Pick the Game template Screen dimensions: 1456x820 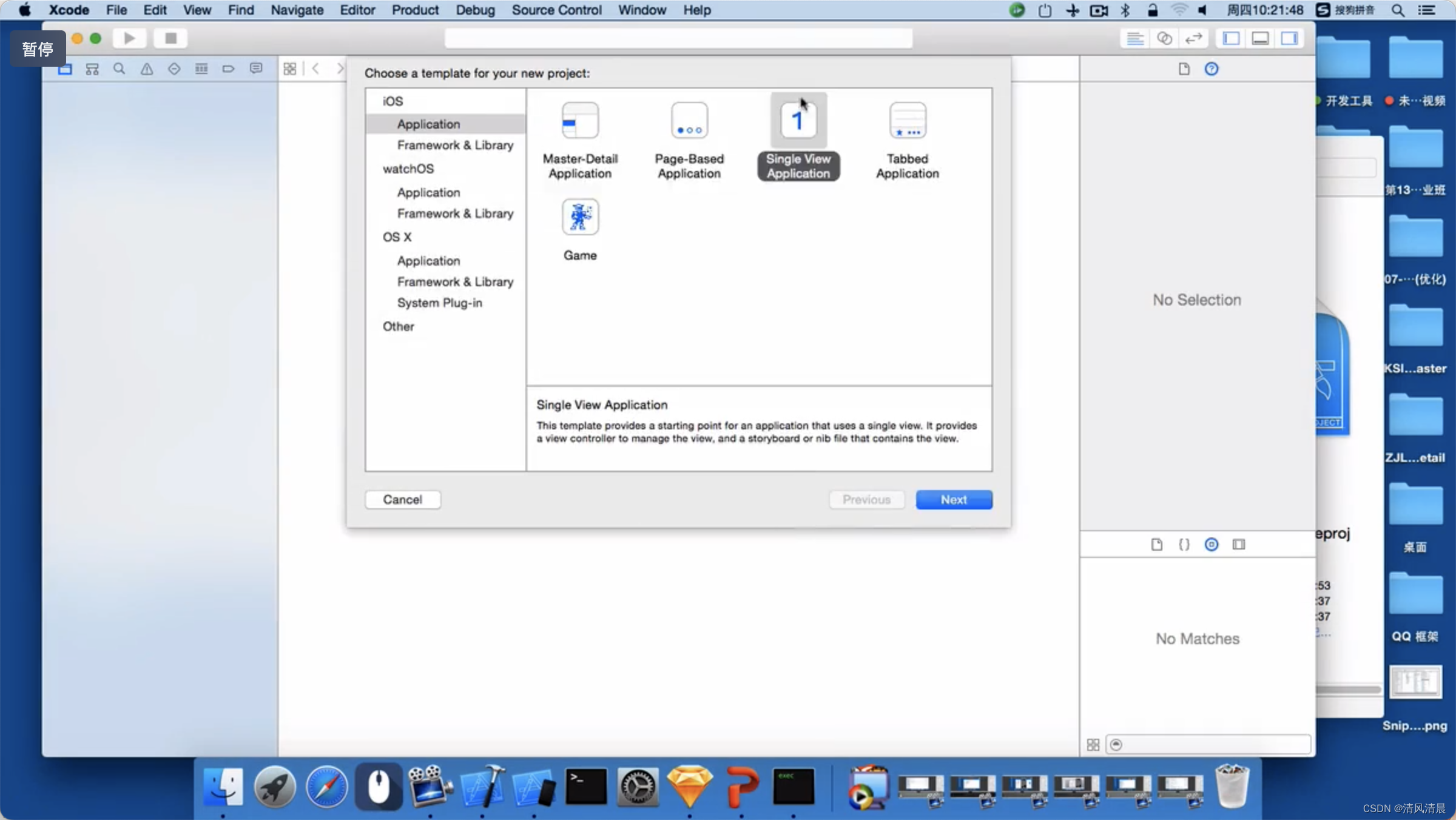pos(580,230)
